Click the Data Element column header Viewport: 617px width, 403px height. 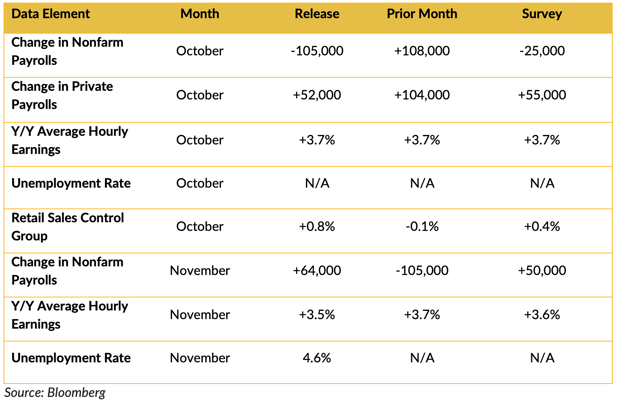pyautogui.click(x=50, y=14)
